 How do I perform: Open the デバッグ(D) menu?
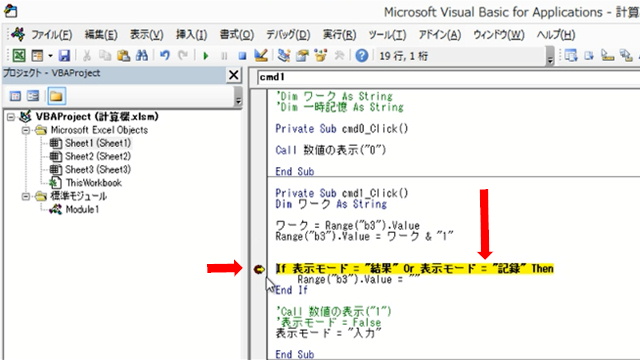pos(288,35)
